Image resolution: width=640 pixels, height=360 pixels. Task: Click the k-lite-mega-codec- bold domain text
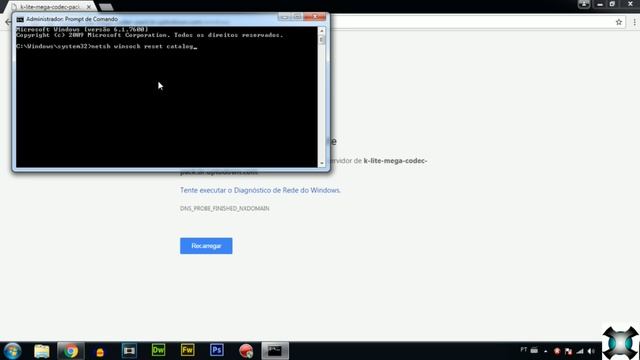point(395,161)
